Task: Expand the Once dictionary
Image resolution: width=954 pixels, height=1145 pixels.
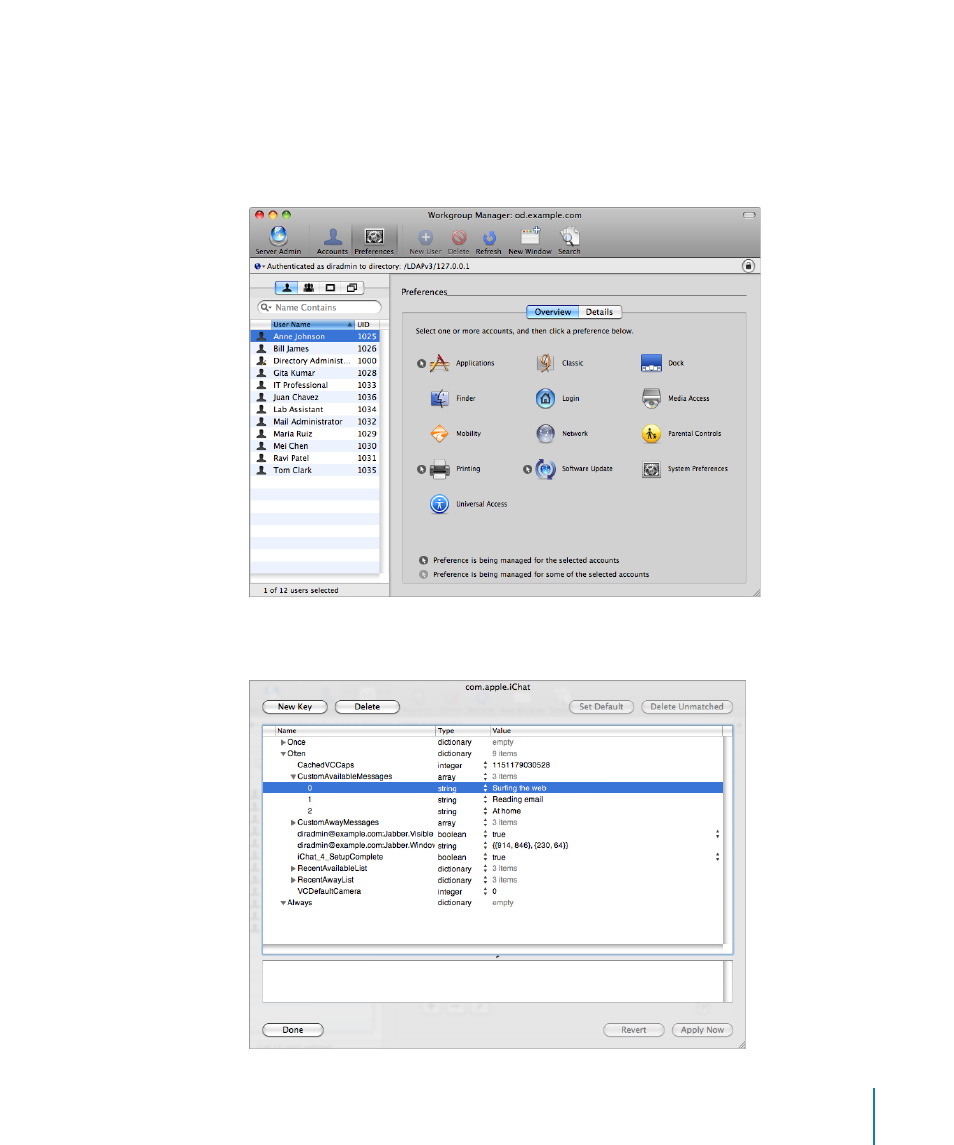Action: pyautogui.click(x=283, y=742)
